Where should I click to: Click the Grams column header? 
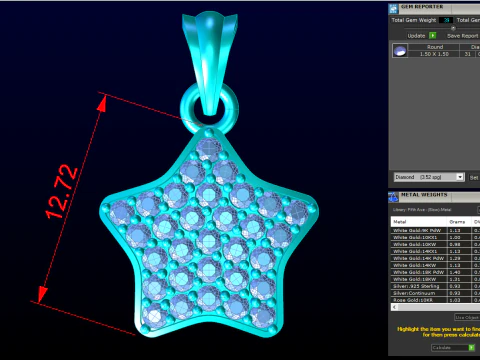pos(458,222)
